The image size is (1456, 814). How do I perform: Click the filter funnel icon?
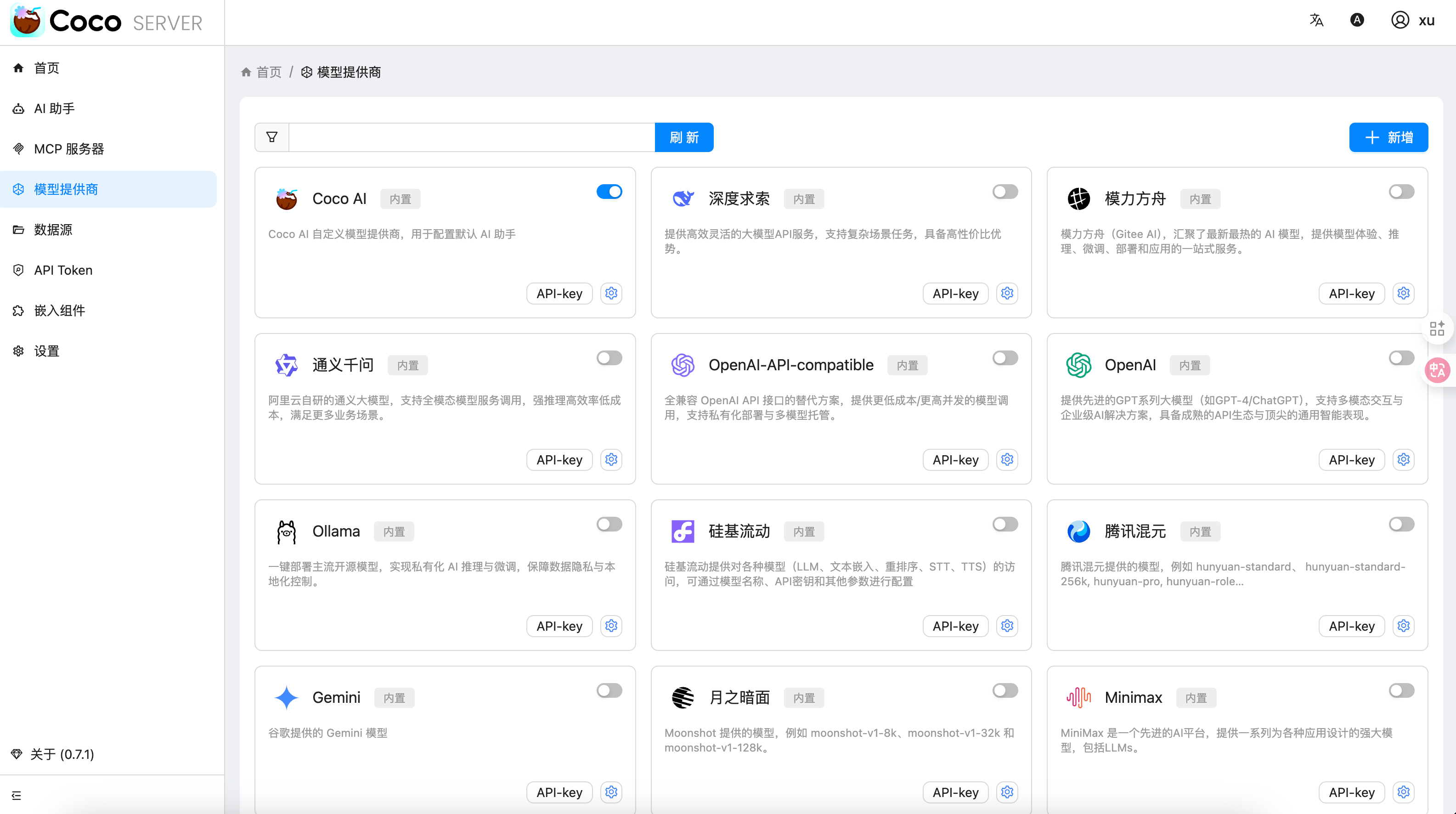pyautogui.click(x=272, y=137)
